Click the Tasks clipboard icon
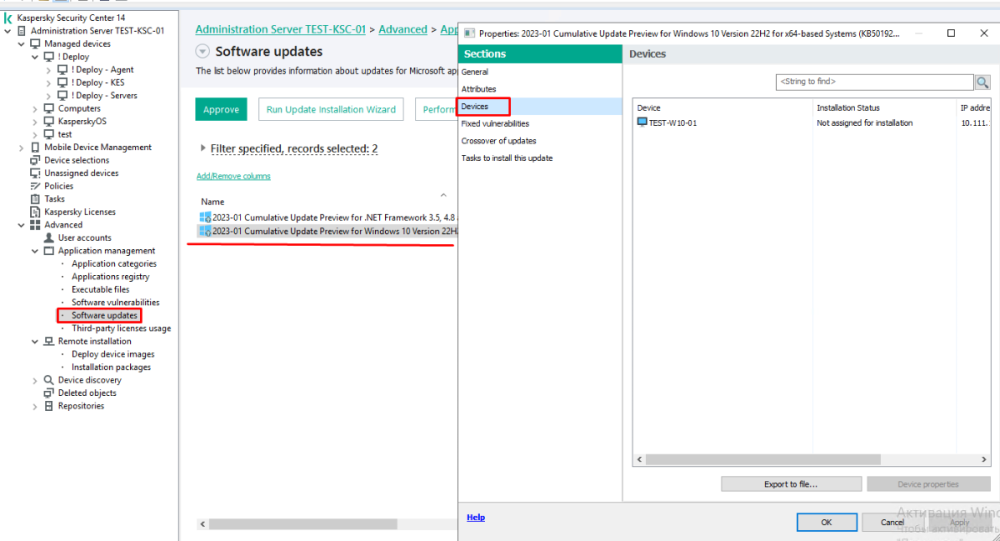Screen dimensions: 1000x541 click(x=35, y=199)
